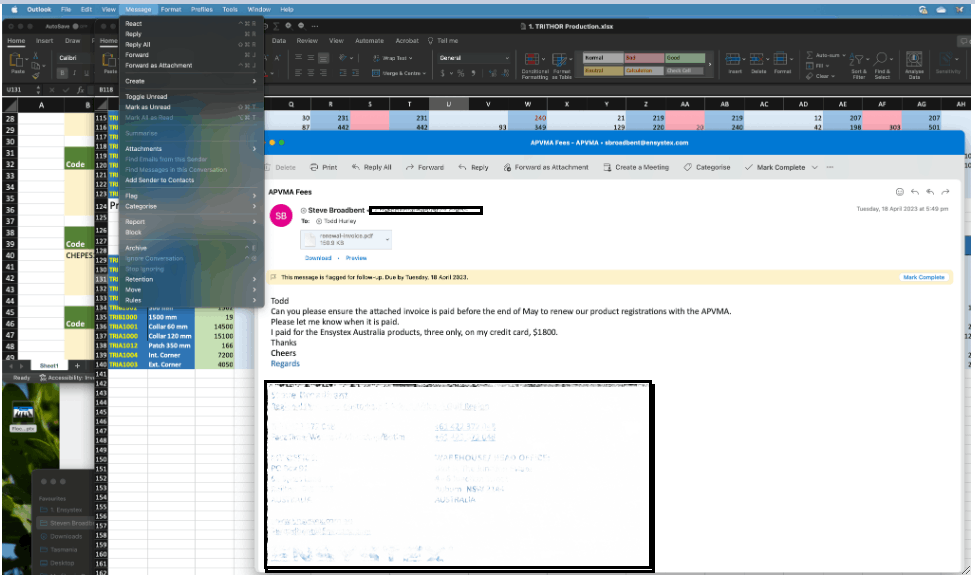Click cell TRIA1001 in front Excel sheet

pos(127,326)
